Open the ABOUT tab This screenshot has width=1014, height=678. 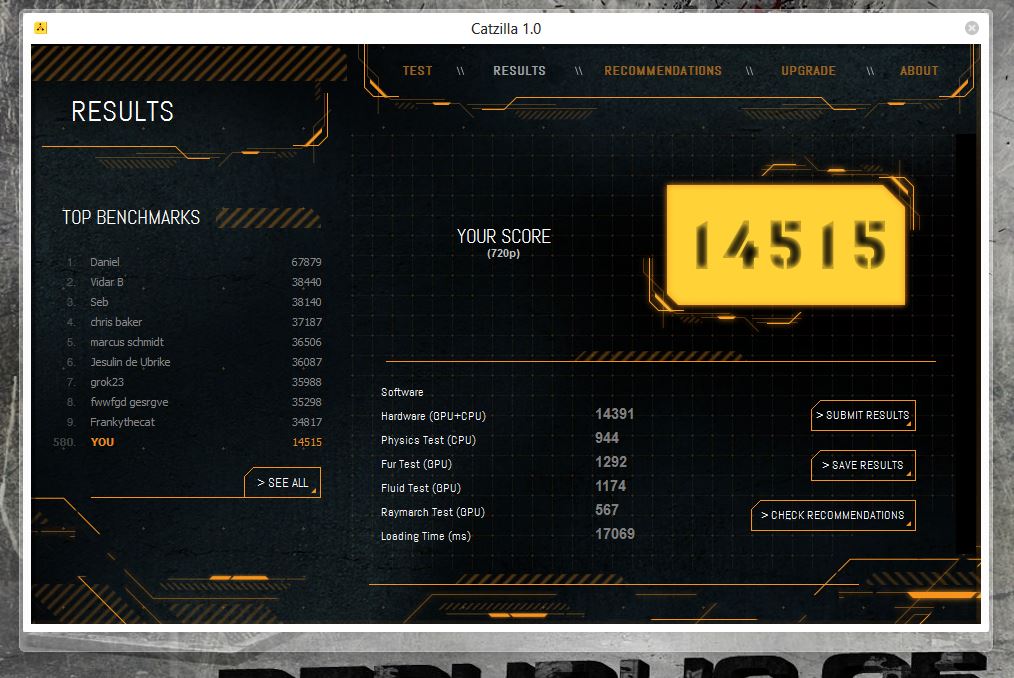(919, 71)
